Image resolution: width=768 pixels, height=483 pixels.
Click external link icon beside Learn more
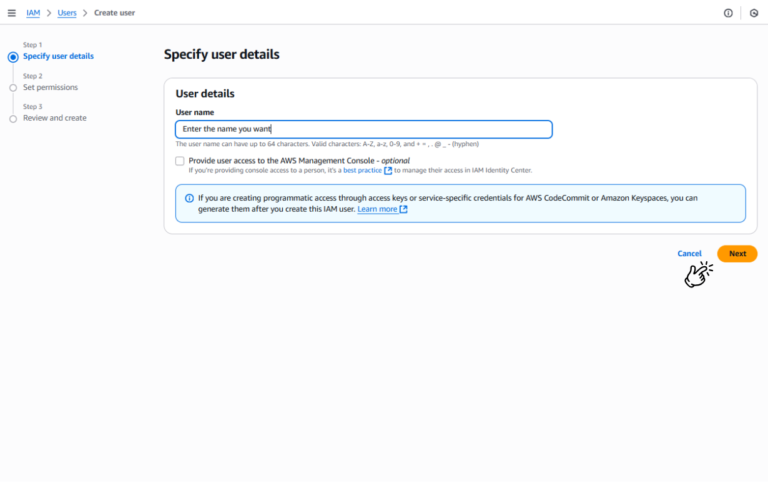tap(403, 210)
